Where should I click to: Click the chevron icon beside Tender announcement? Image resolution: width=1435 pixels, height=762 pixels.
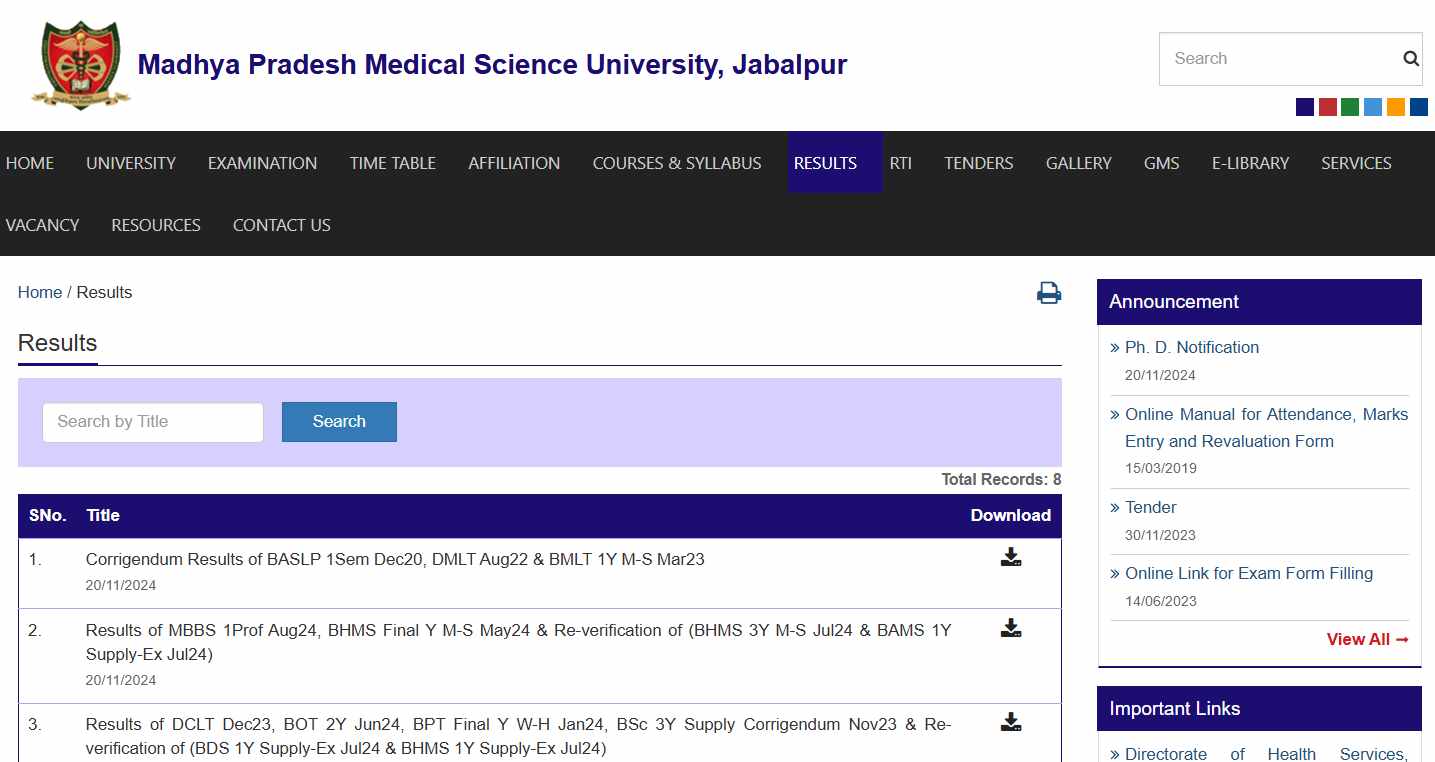tap(1115, 507)
